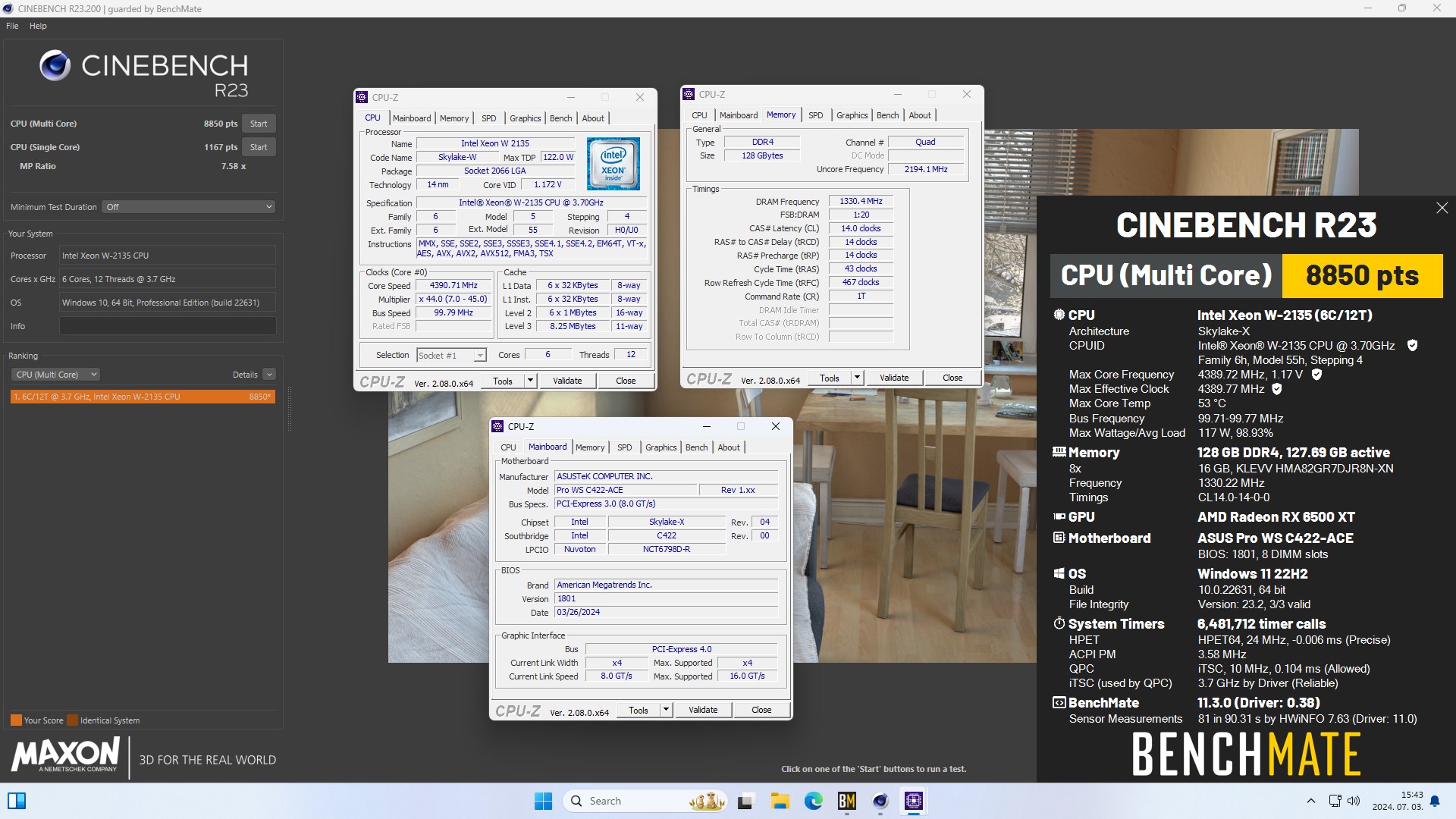The image size is (1456, 819).
Task: Open the File menu in Cinebench
Action: [x=12, y=26]
